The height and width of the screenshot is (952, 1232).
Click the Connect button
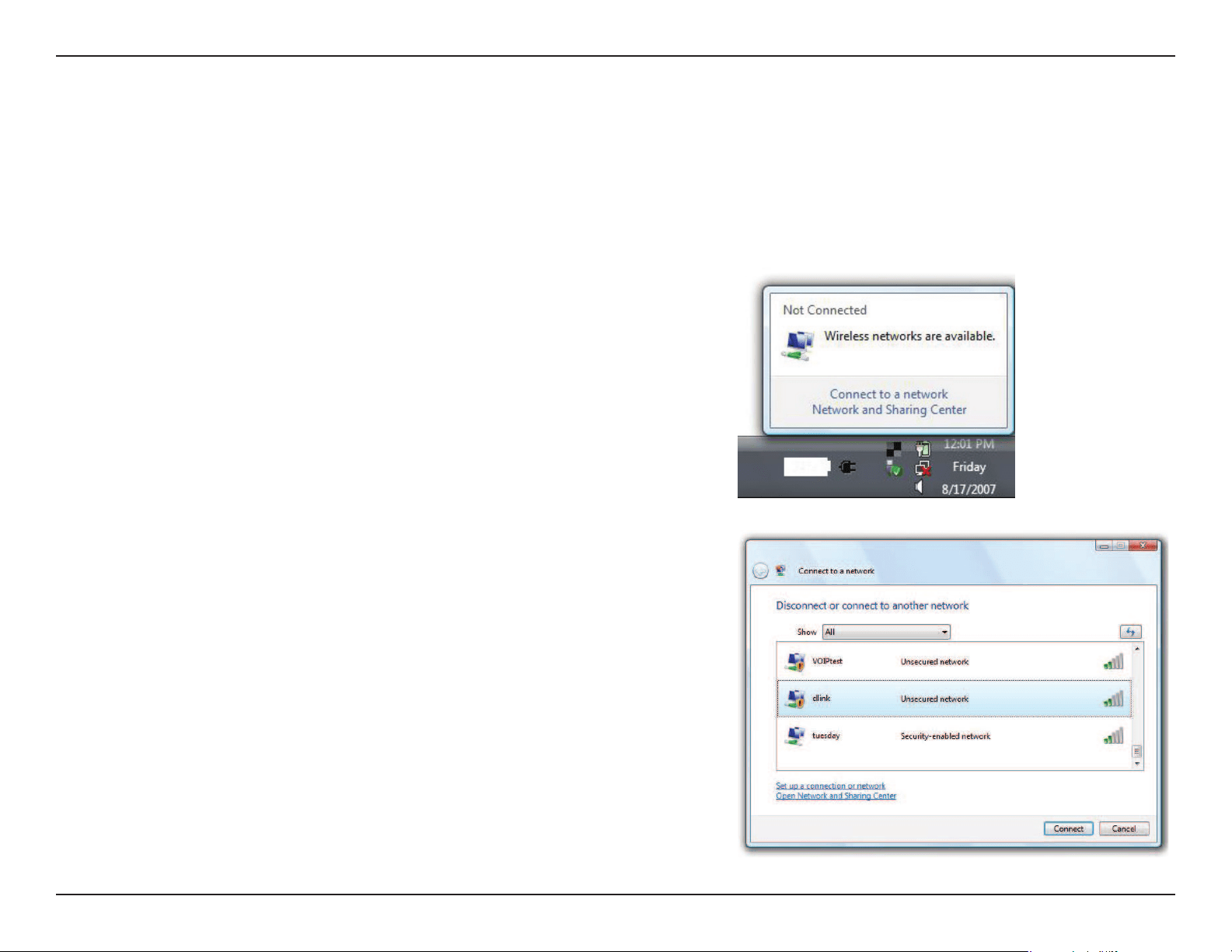[x=1069, y=828]
